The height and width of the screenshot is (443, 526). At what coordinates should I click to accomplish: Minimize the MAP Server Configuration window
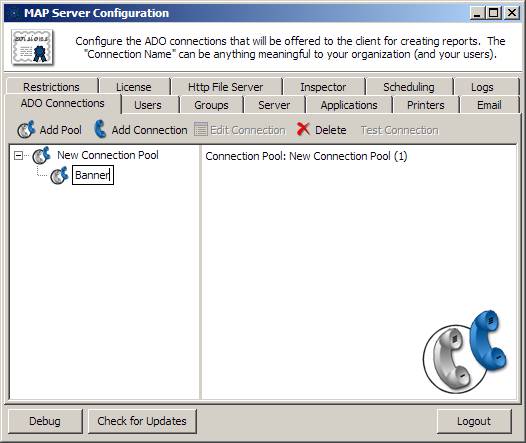[477, 13]
